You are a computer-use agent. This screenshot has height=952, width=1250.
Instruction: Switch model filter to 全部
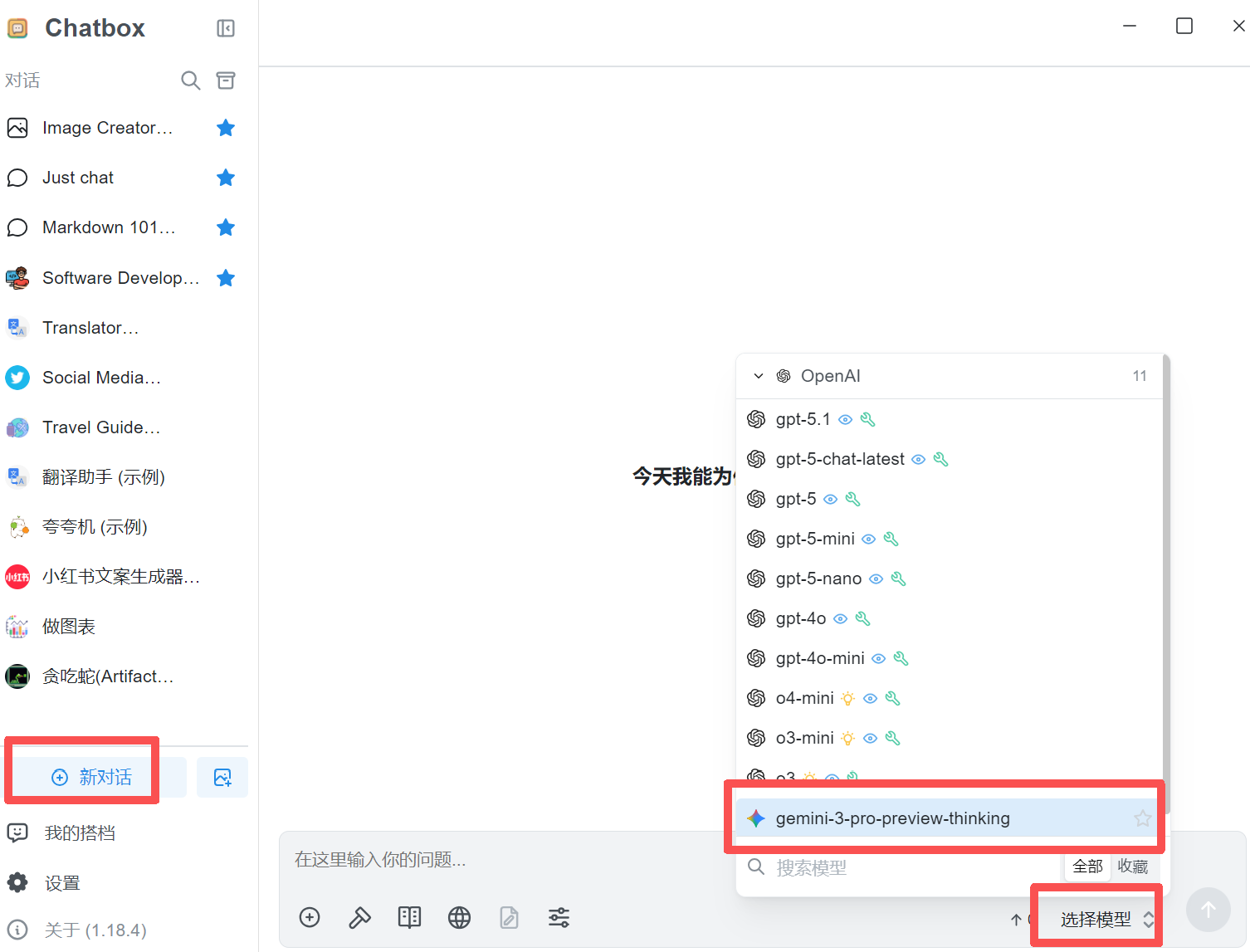pyautogui.click(x=1087, y=867)
